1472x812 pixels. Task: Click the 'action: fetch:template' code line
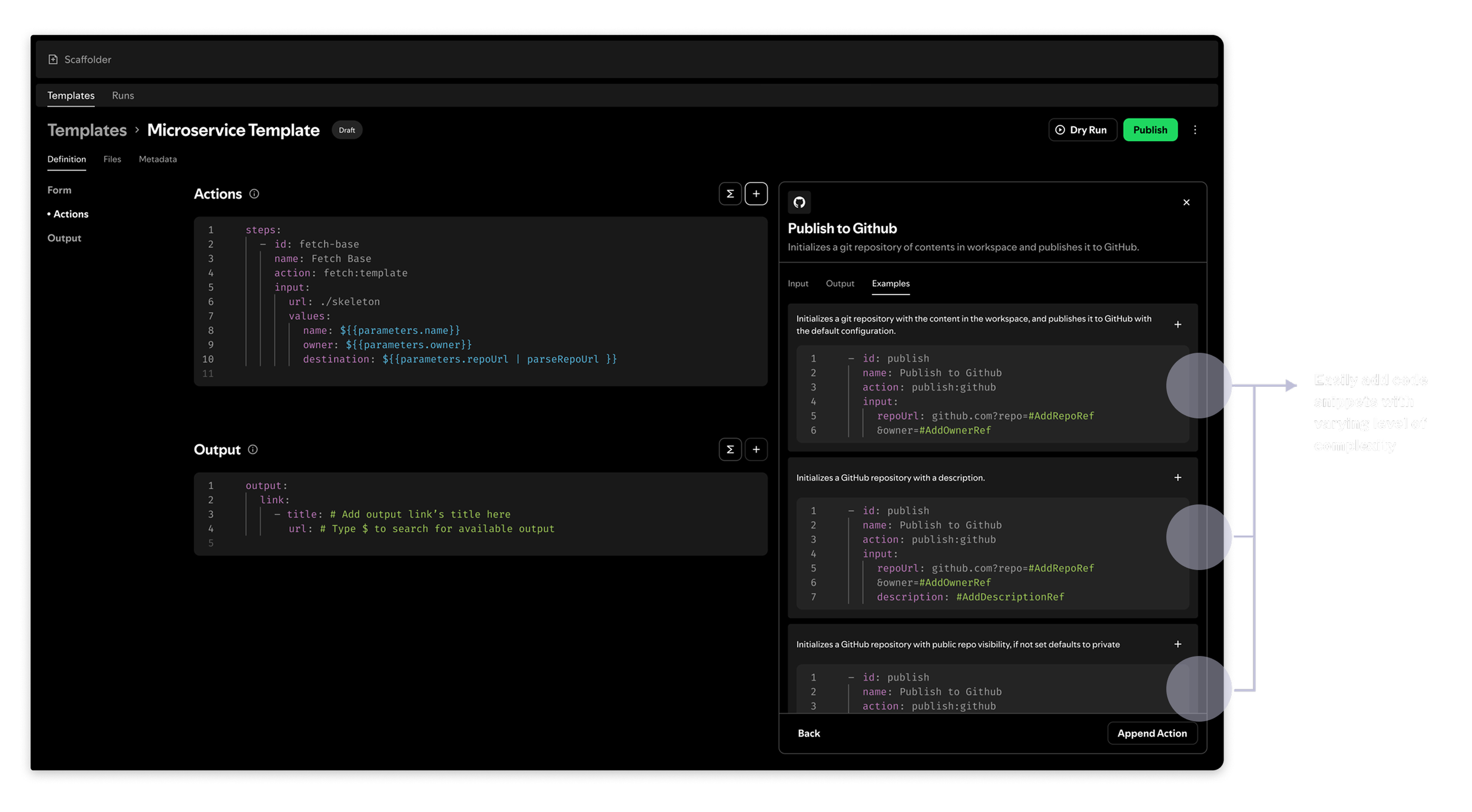(x=340, y=273)
